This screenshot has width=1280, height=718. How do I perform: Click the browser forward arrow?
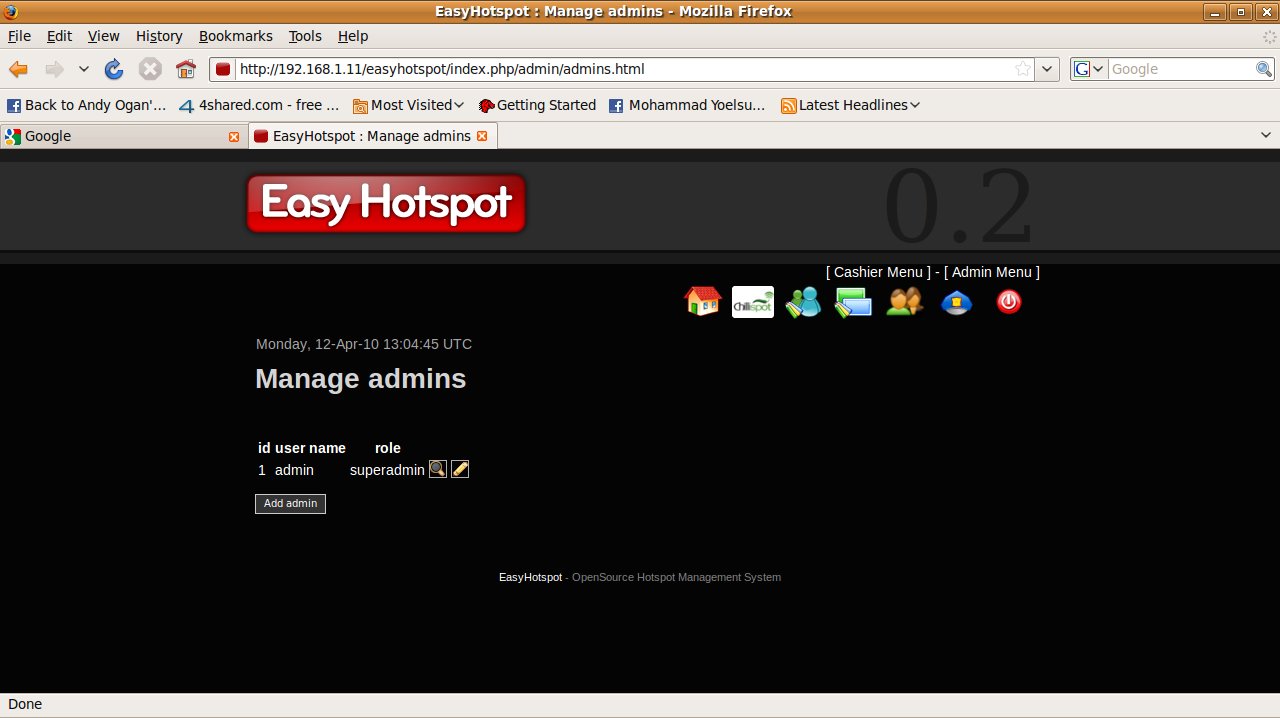[54, 69]
